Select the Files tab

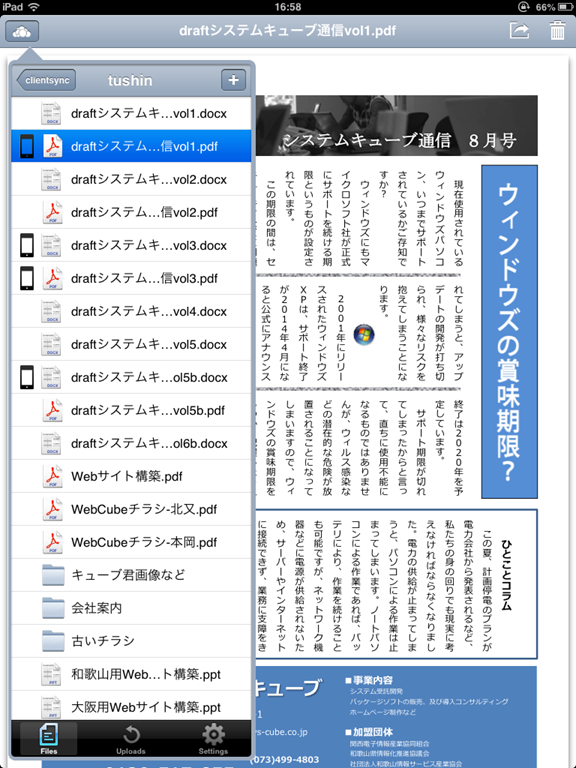coord(48,740)
